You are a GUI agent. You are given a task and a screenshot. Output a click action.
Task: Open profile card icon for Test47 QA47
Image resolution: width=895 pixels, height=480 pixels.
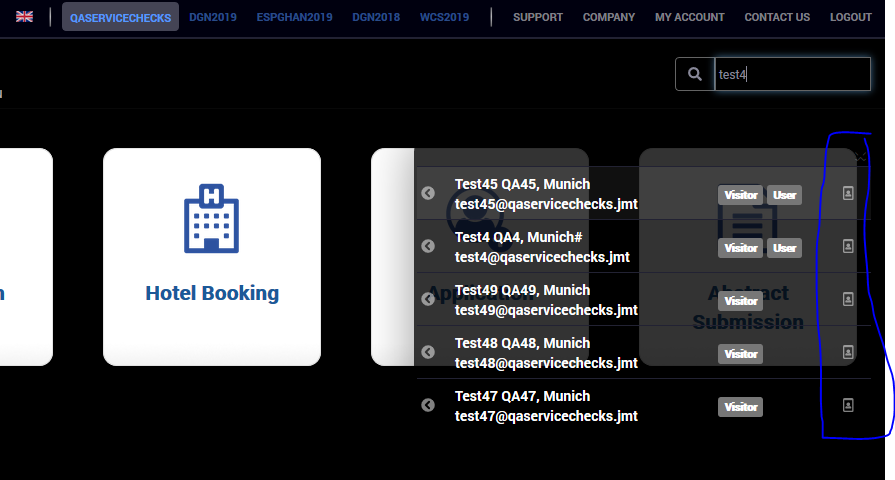tap(848, 405)
